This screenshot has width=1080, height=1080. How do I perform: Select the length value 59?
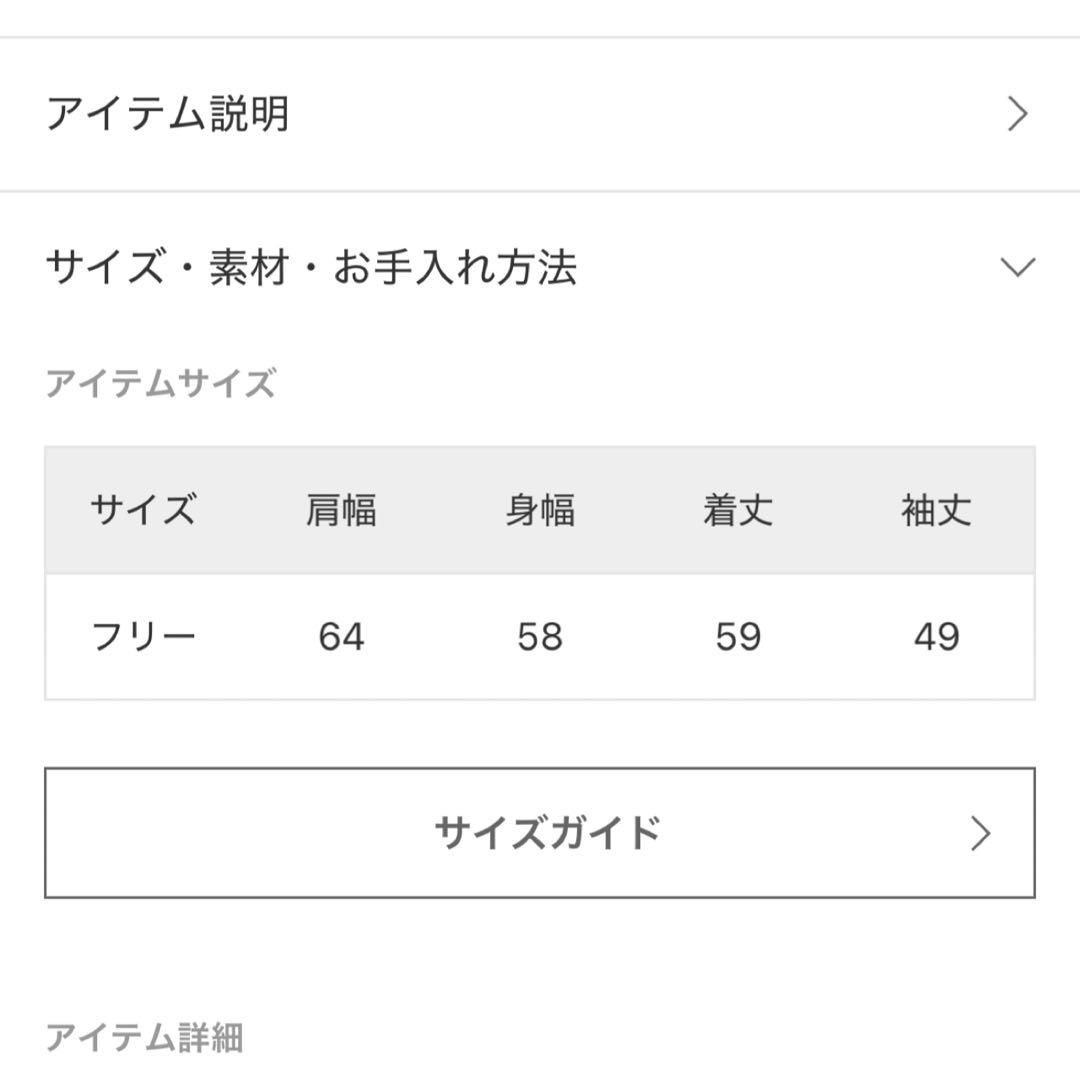[738, 637]
